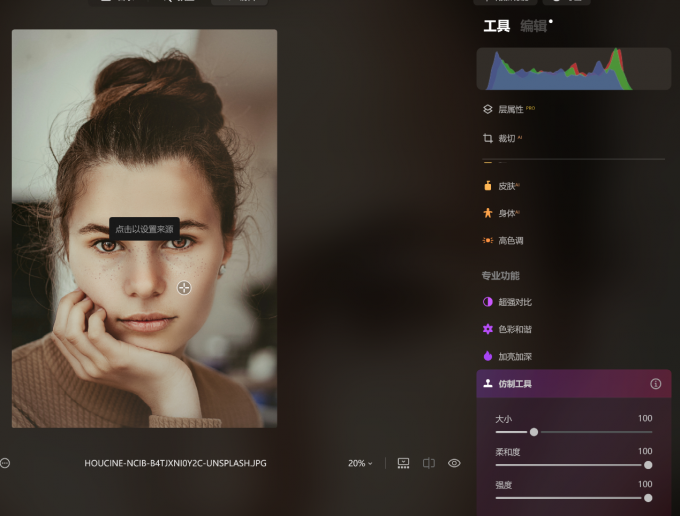Click the histogram graph panel
This screenshot has height=516, width=680.
[573, 69]
